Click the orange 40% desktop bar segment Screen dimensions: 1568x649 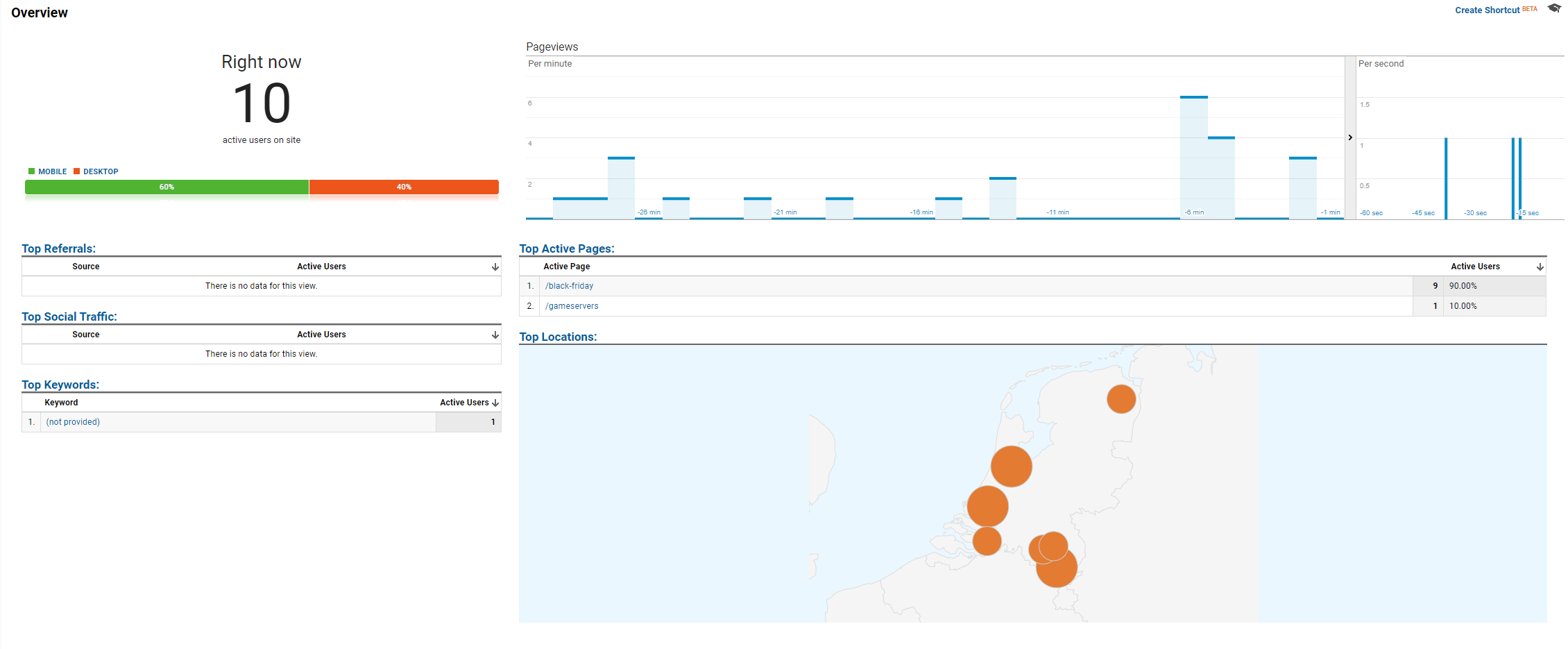tap(404, 187)
